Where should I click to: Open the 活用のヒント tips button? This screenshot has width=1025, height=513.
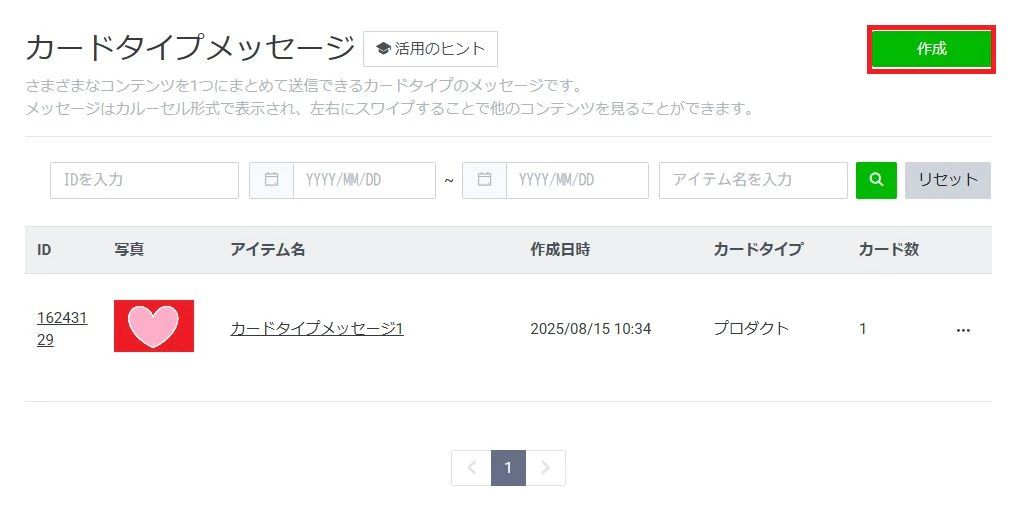click(430, 49)
